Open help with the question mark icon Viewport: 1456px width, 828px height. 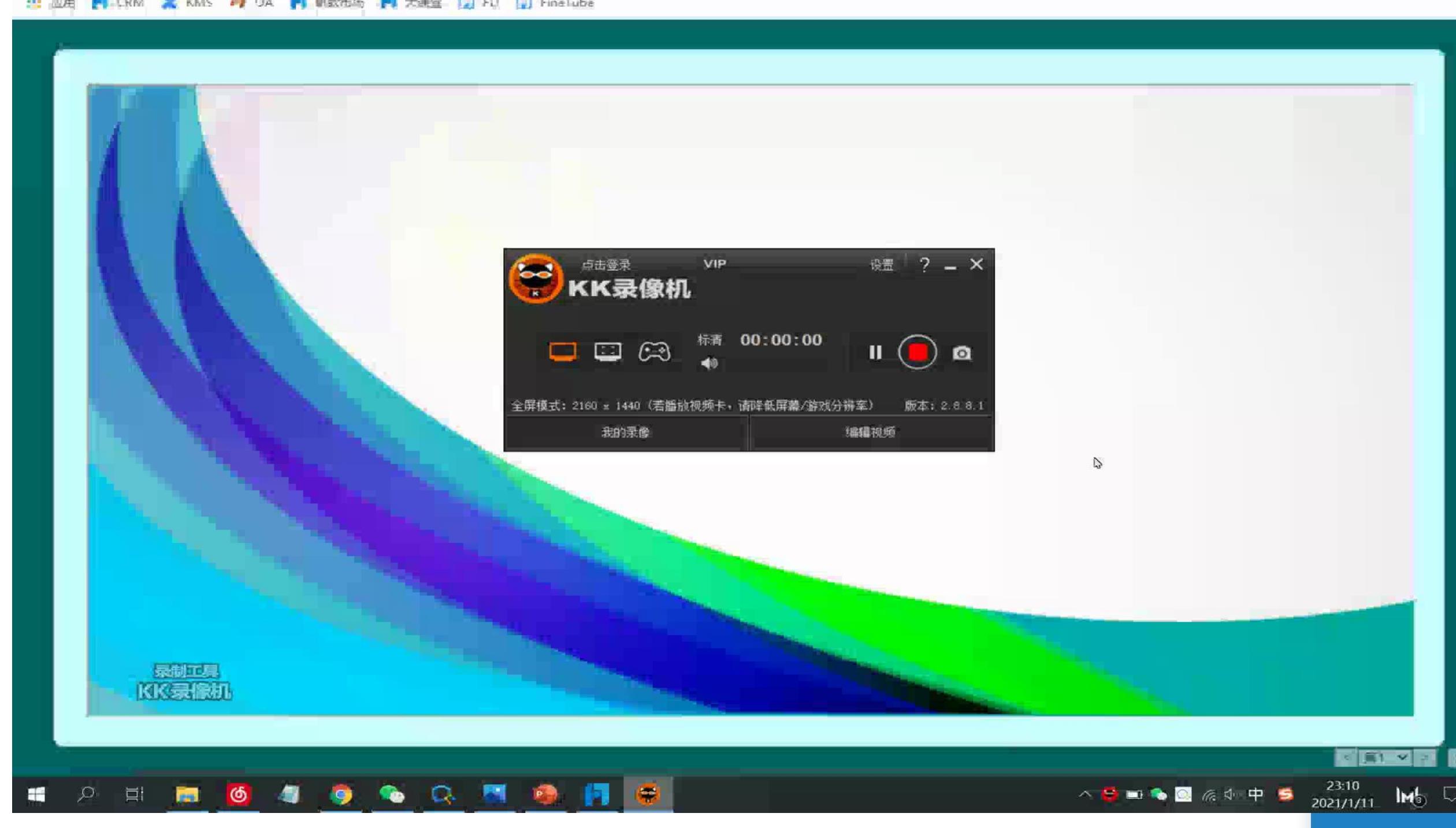(924, 265)
